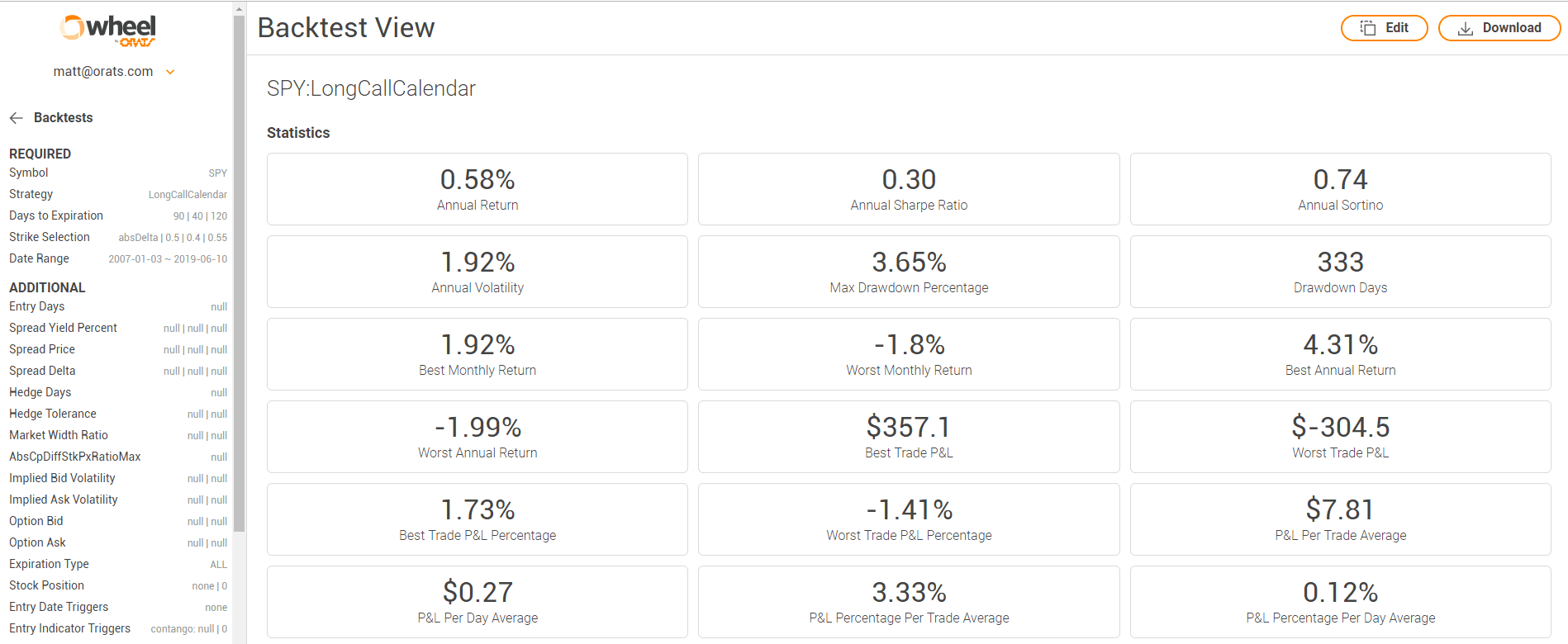This screenshot has height=644, width=1568.
Task: Click the sidebar scrollbar thumb
Action: coord(240,274)
